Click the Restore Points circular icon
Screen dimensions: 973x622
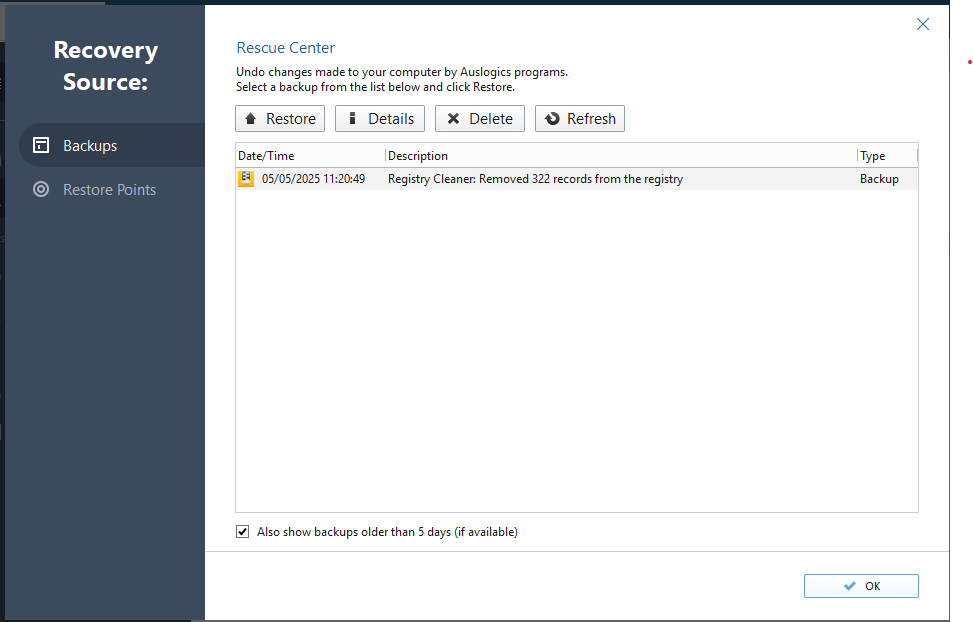click(x=41, y=189)
